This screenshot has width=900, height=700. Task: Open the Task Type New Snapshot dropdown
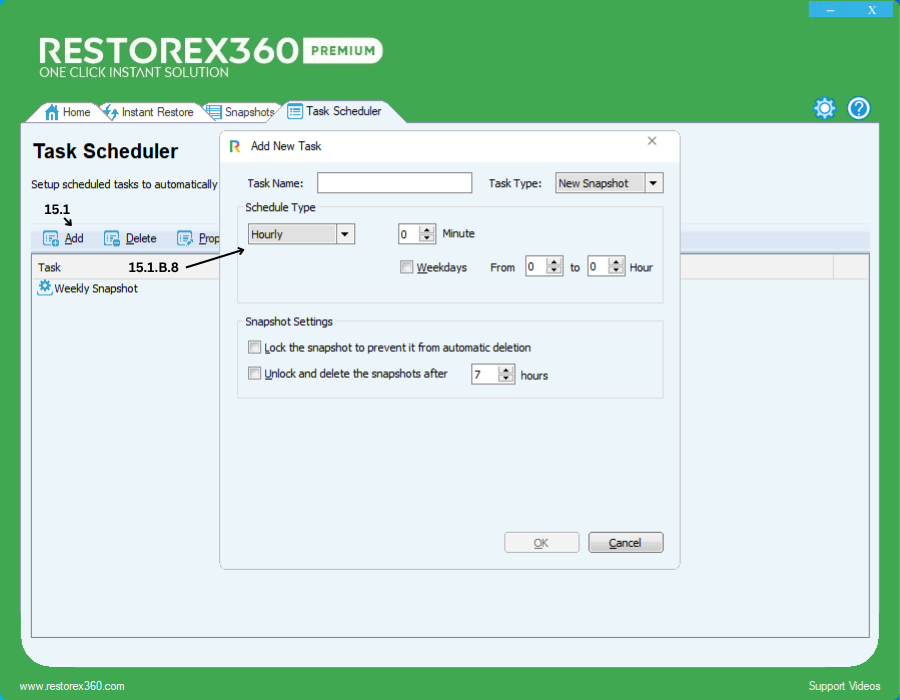(x=653, y=183)
